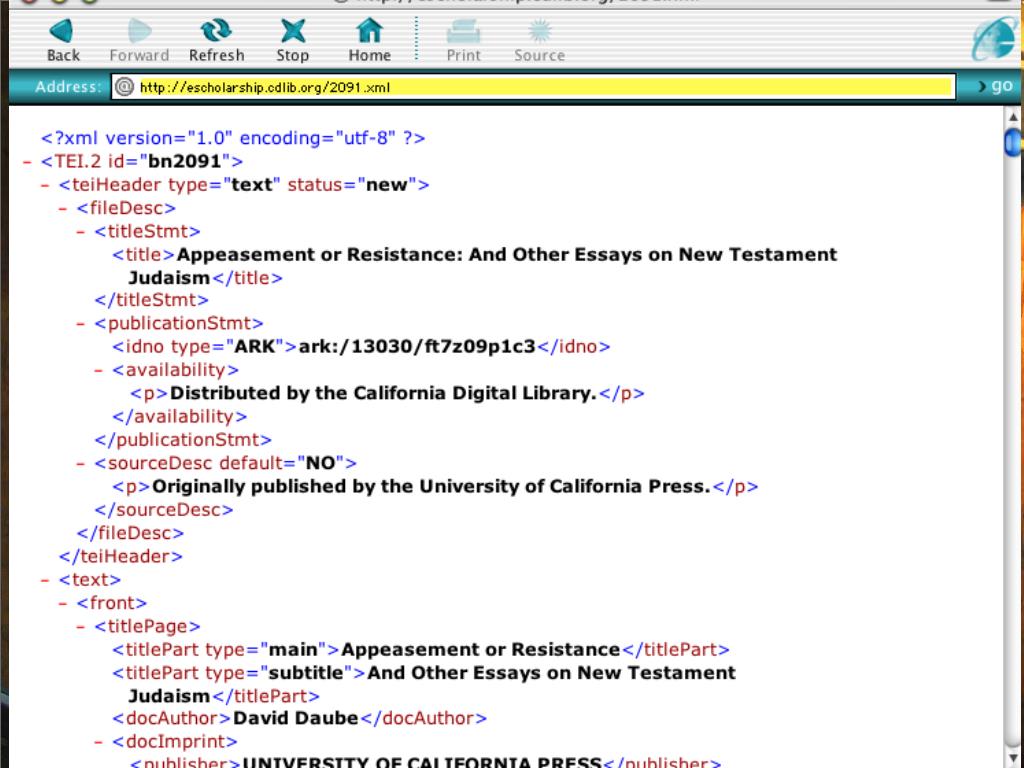Click main titlePart 'Appeasement or Resistance'
Viewport: 1024px width, 768px height.
pyautogui.click(x=480, y=649)
